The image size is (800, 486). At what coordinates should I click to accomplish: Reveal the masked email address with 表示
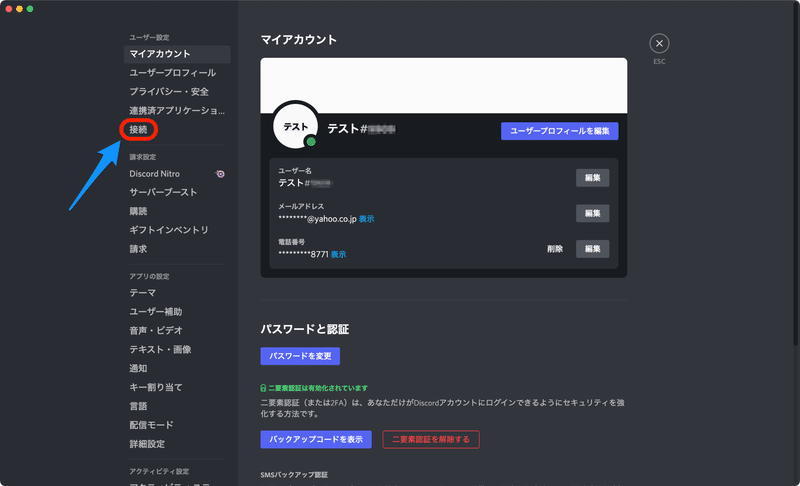click(367, 219)
